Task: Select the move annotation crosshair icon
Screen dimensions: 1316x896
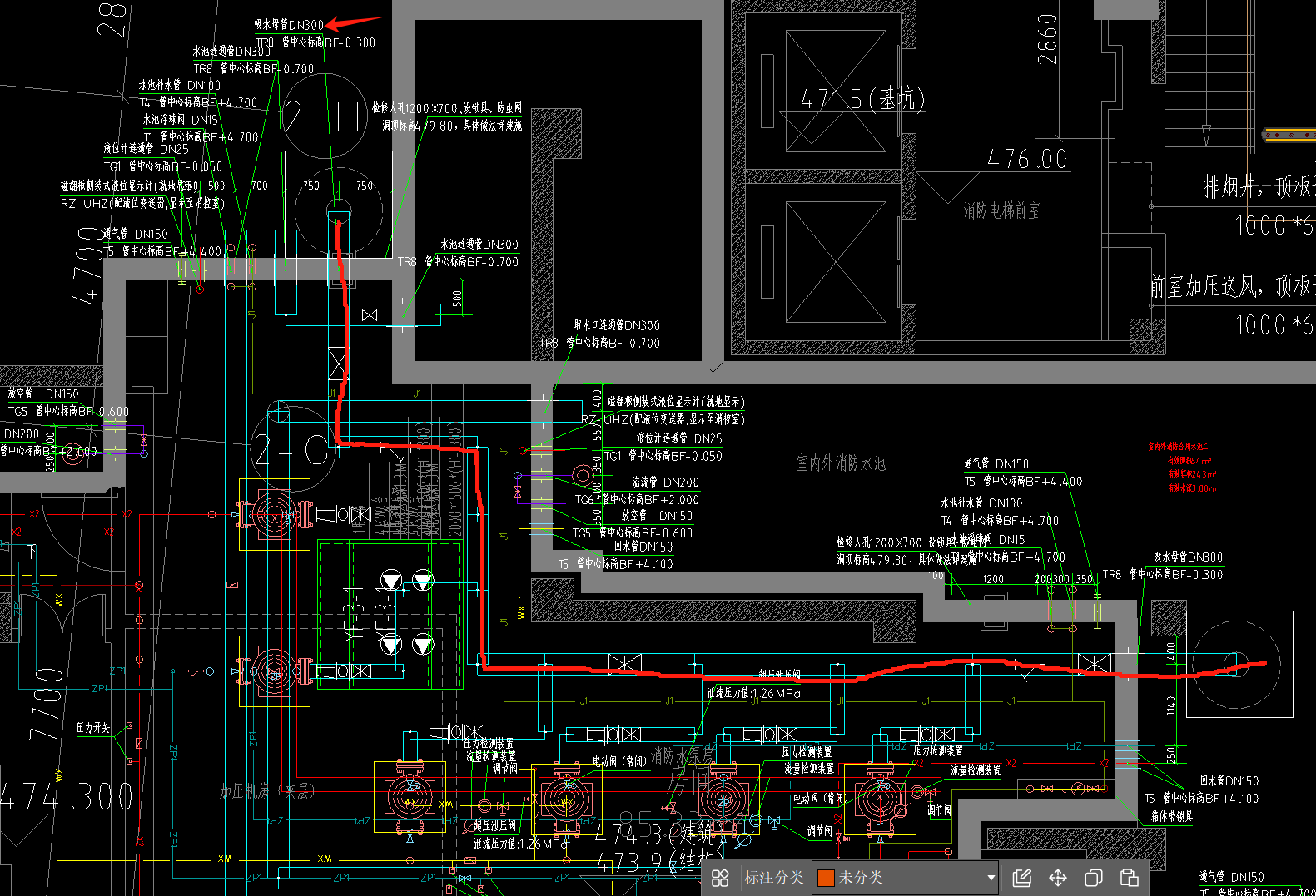Action: pyautogui.click(x=1058, y=878)
